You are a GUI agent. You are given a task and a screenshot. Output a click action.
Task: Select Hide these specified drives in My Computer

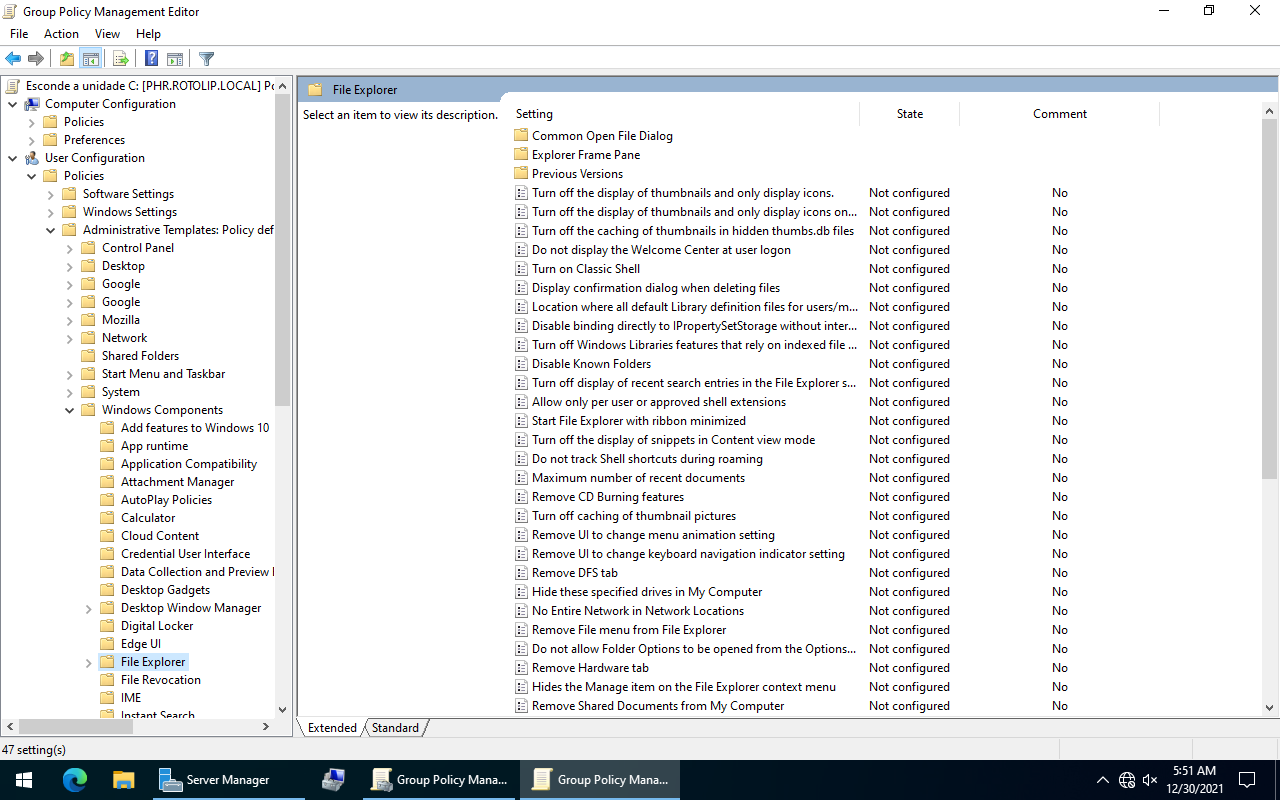(646, 592)
